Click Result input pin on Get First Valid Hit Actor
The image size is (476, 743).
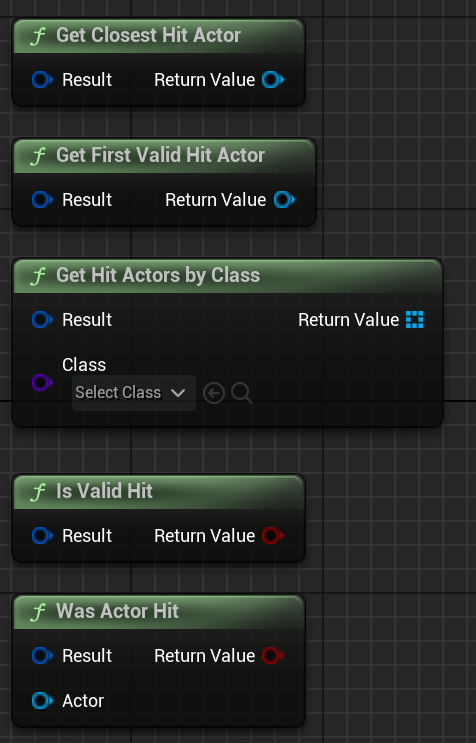coord(42,199)
